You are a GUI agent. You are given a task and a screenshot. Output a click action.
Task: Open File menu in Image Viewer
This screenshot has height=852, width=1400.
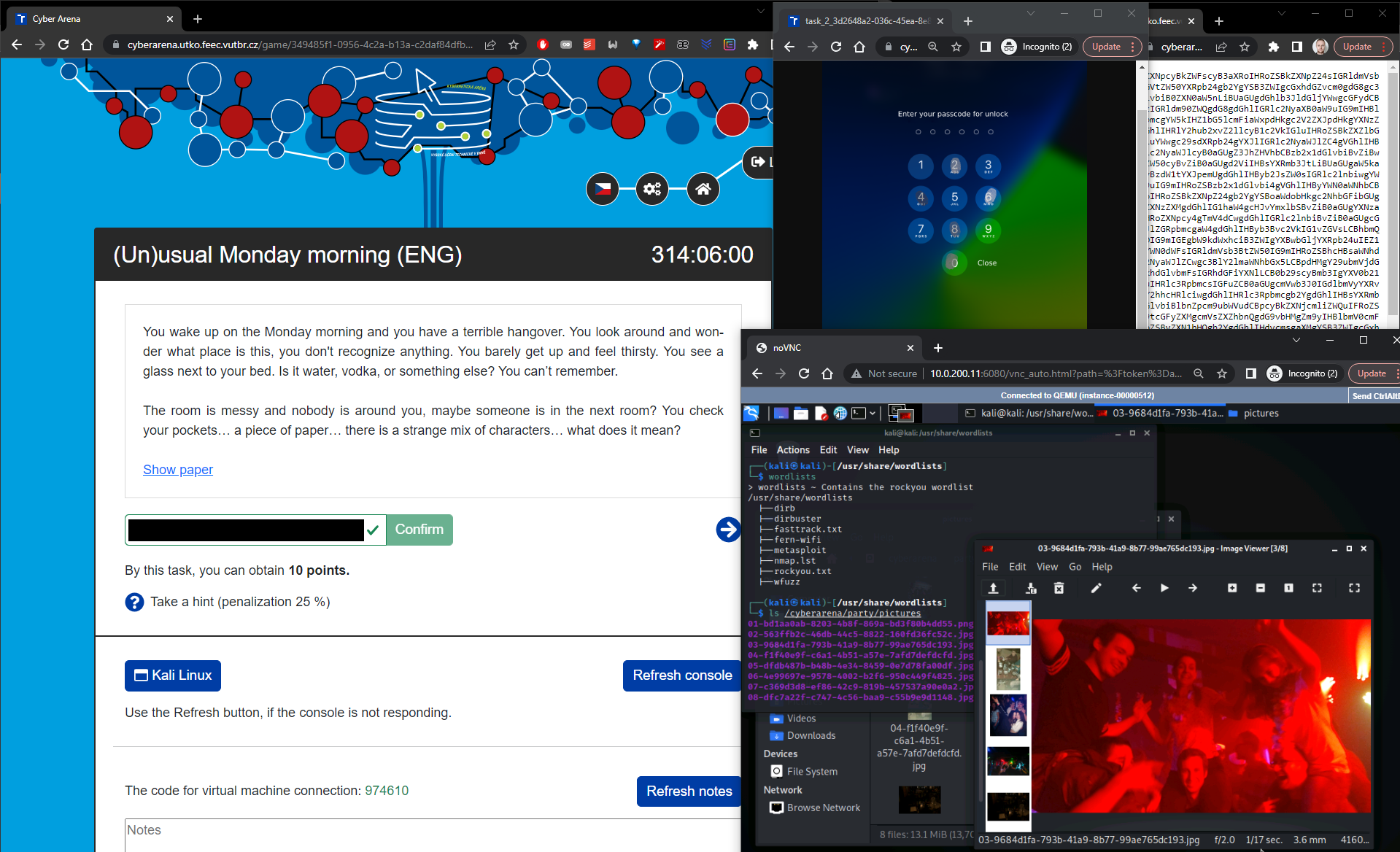coord(990,567)
